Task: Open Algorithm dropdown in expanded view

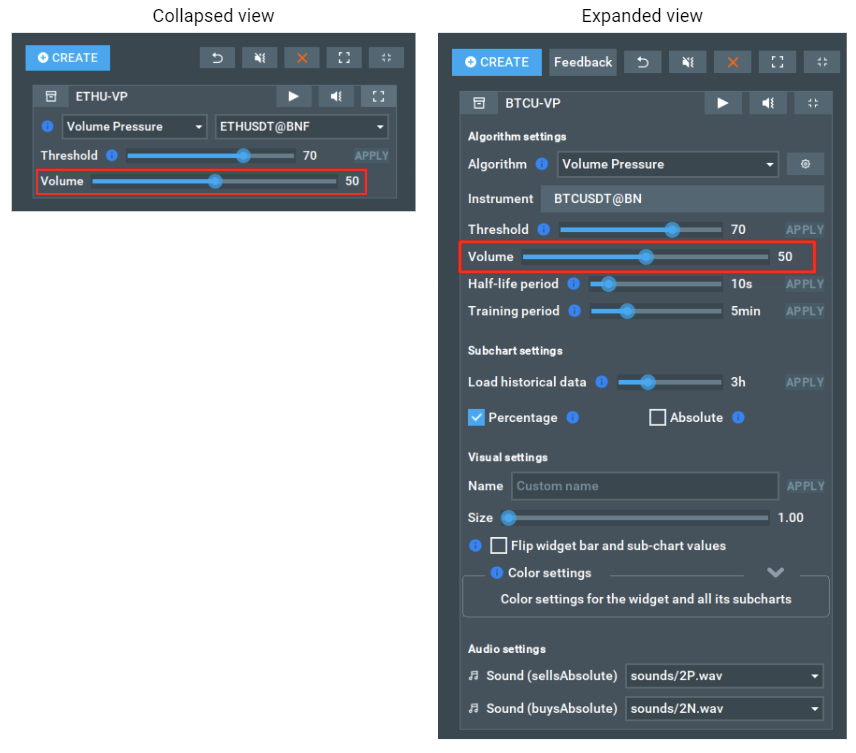Action: coord(666,164)
